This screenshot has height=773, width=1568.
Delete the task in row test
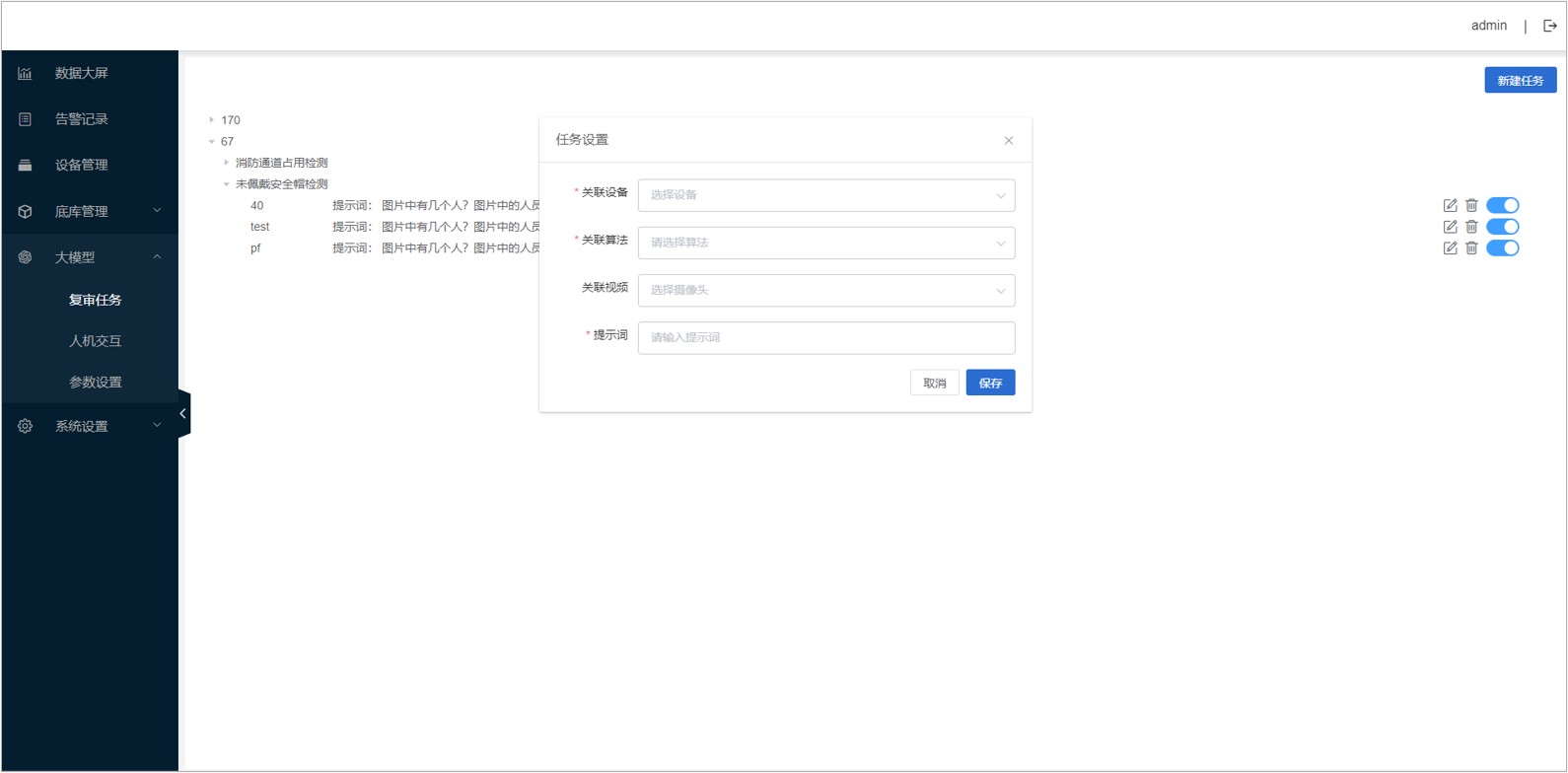(1471, 227)
